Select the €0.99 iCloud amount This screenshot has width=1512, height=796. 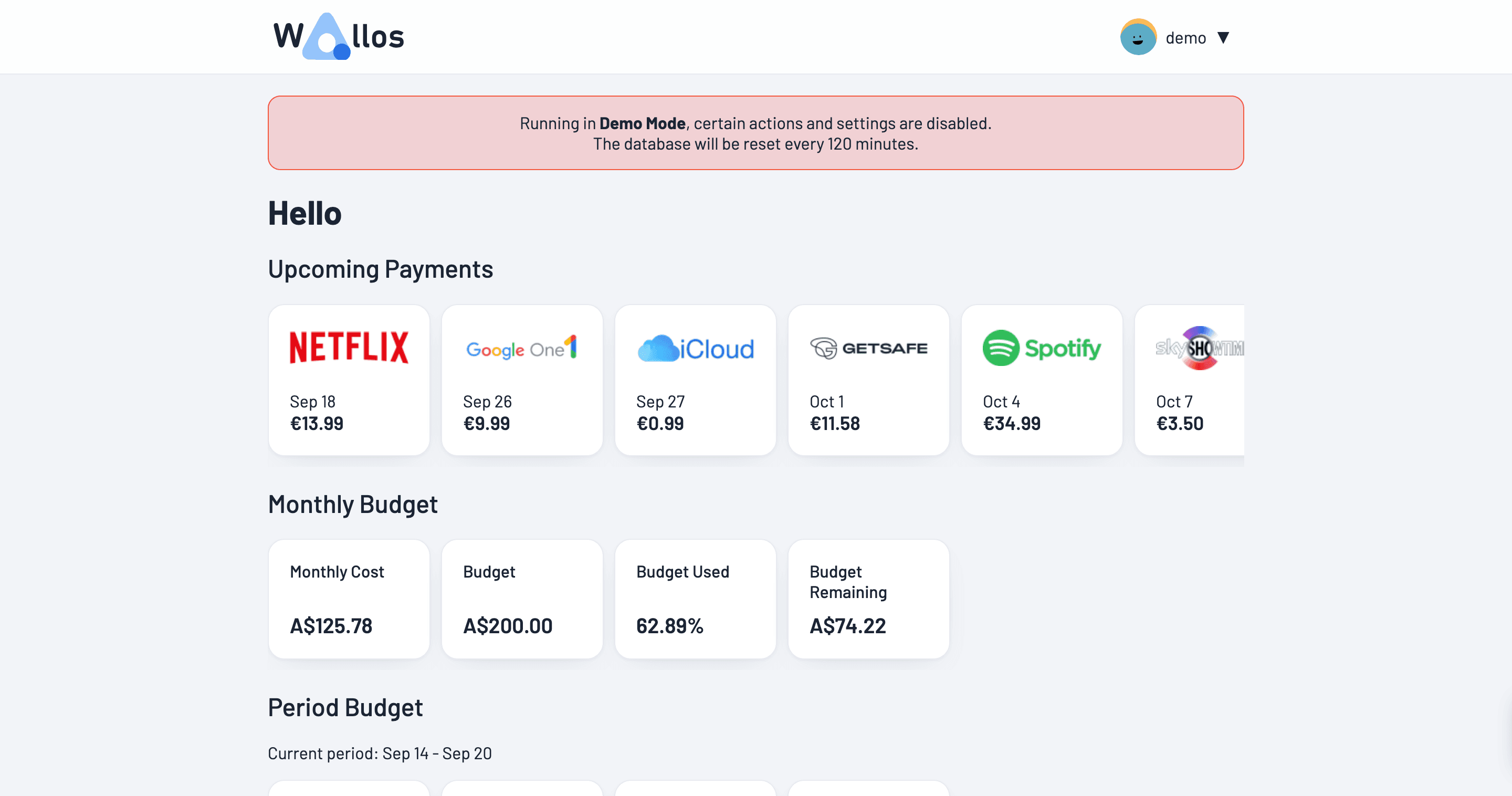point(660,424)
